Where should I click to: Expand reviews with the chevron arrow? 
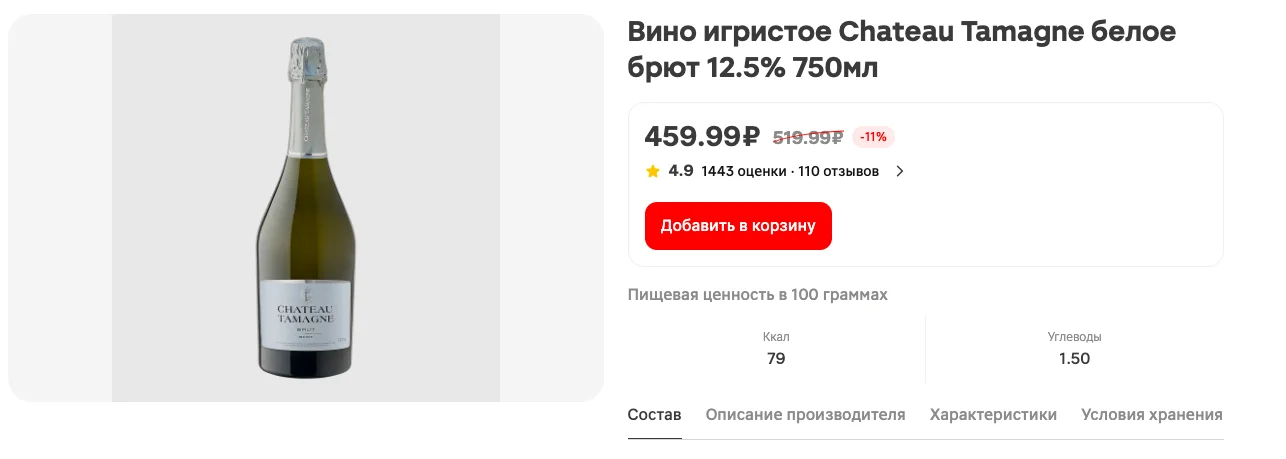tap(899, 171)
